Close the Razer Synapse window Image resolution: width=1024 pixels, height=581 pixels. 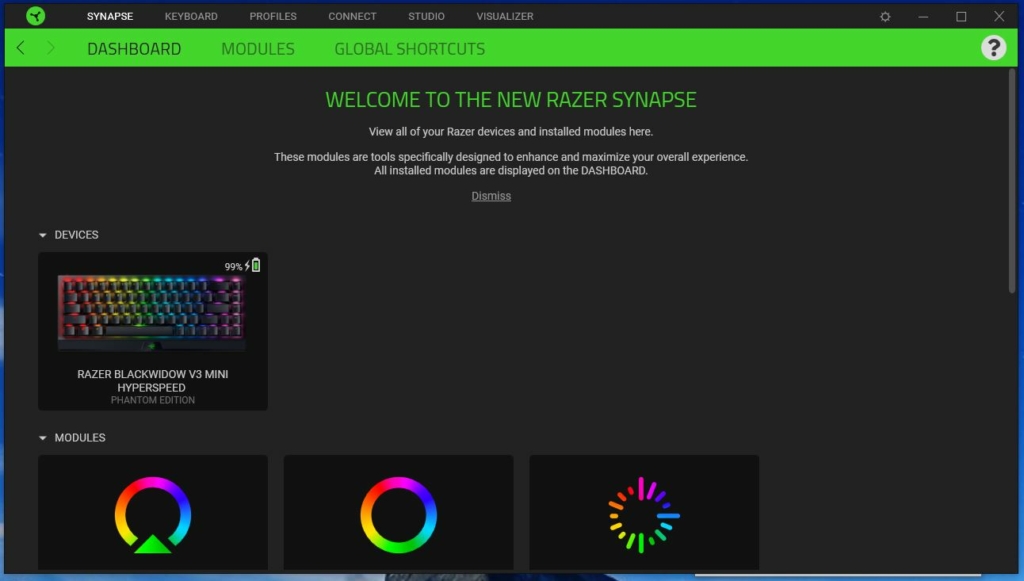click(x=999, y=16)
